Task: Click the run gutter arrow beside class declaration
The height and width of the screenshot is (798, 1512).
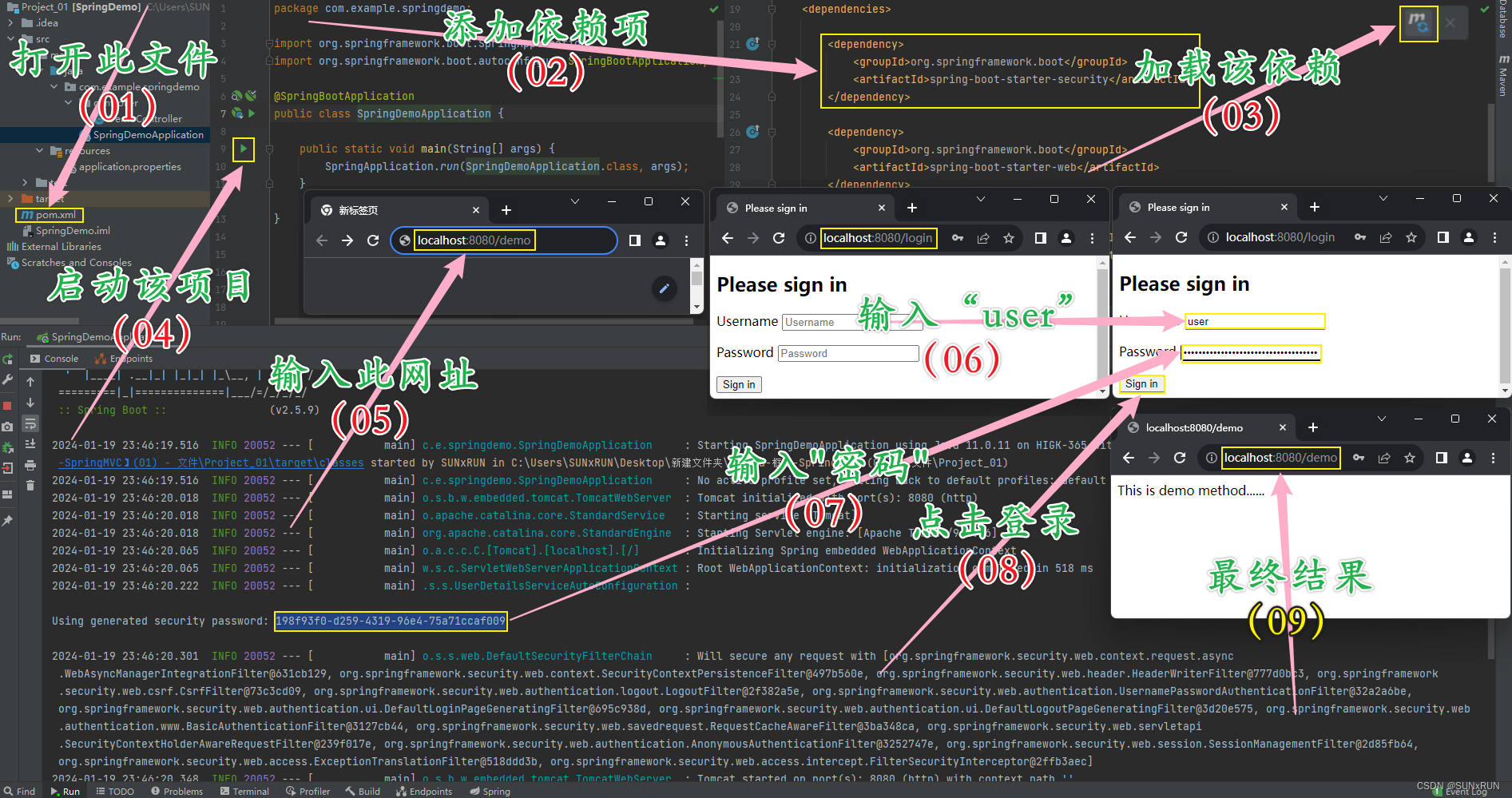Action: (x=252, y=113)
